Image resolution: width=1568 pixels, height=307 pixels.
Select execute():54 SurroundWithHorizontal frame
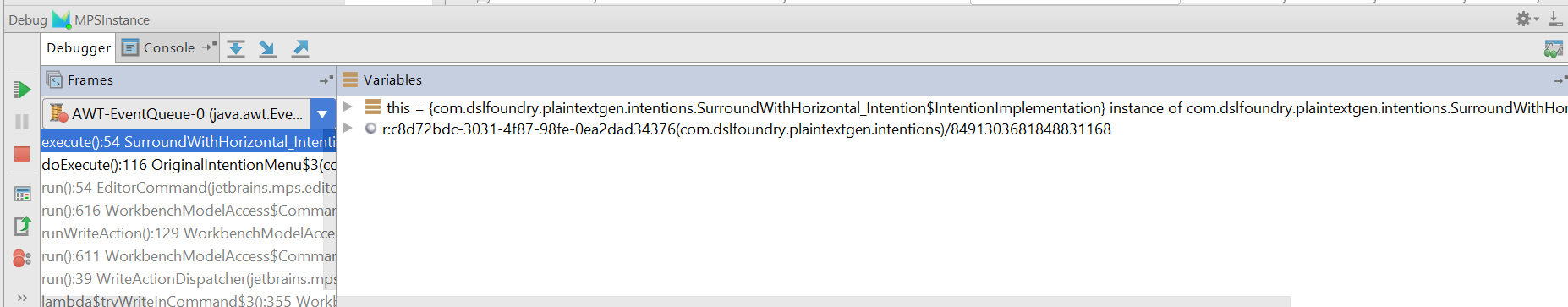pyautogui.click(x=189, y=142)
